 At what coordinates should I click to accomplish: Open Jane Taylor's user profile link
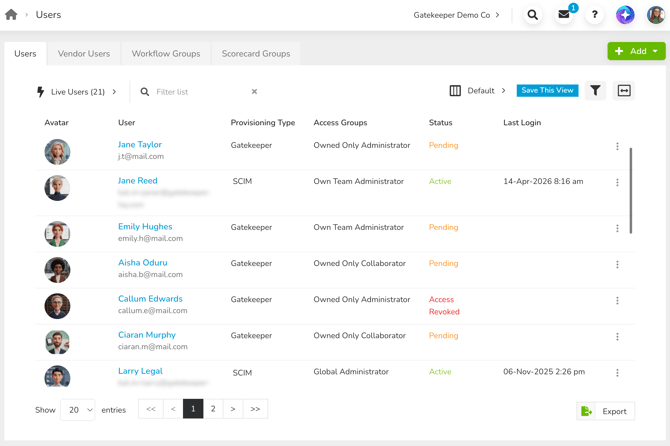(140, 145)
